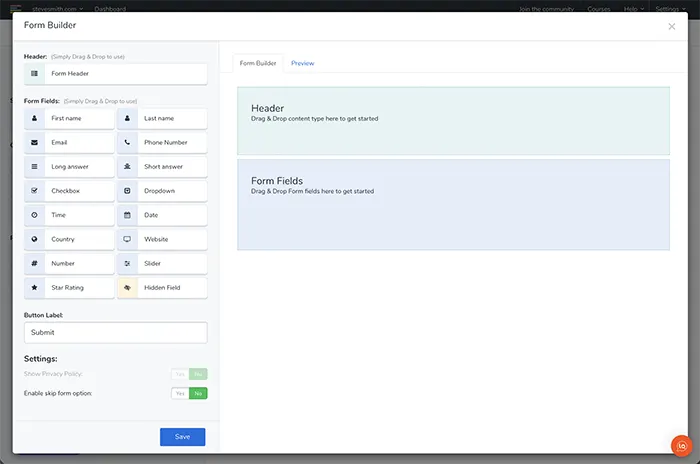Open the Help dropdown menu
Screen dimensions: 700x464
tap(634, 8)
